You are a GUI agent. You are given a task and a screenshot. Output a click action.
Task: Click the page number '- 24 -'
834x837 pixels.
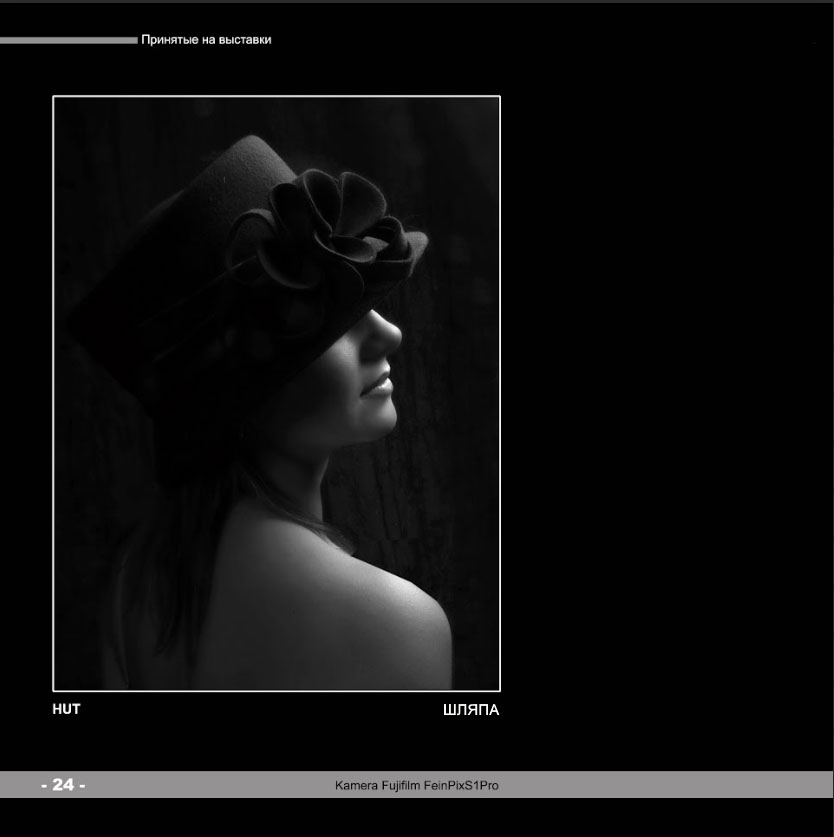pyautogui.click(x=63, y=785)
